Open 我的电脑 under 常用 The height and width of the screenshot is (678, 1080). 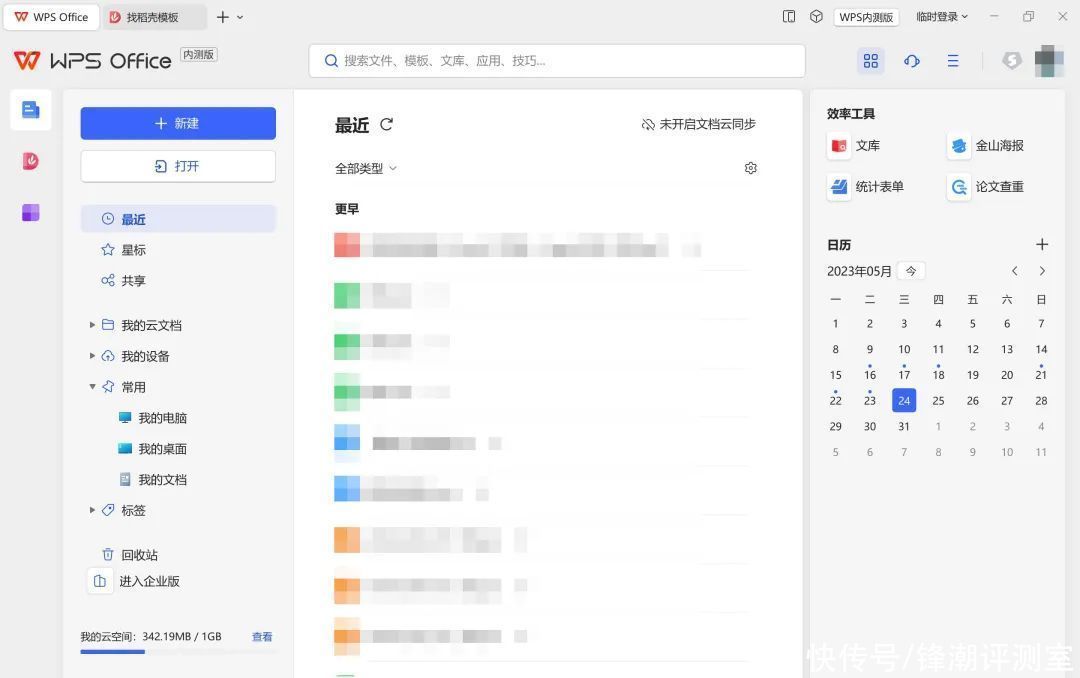[153, 418]
